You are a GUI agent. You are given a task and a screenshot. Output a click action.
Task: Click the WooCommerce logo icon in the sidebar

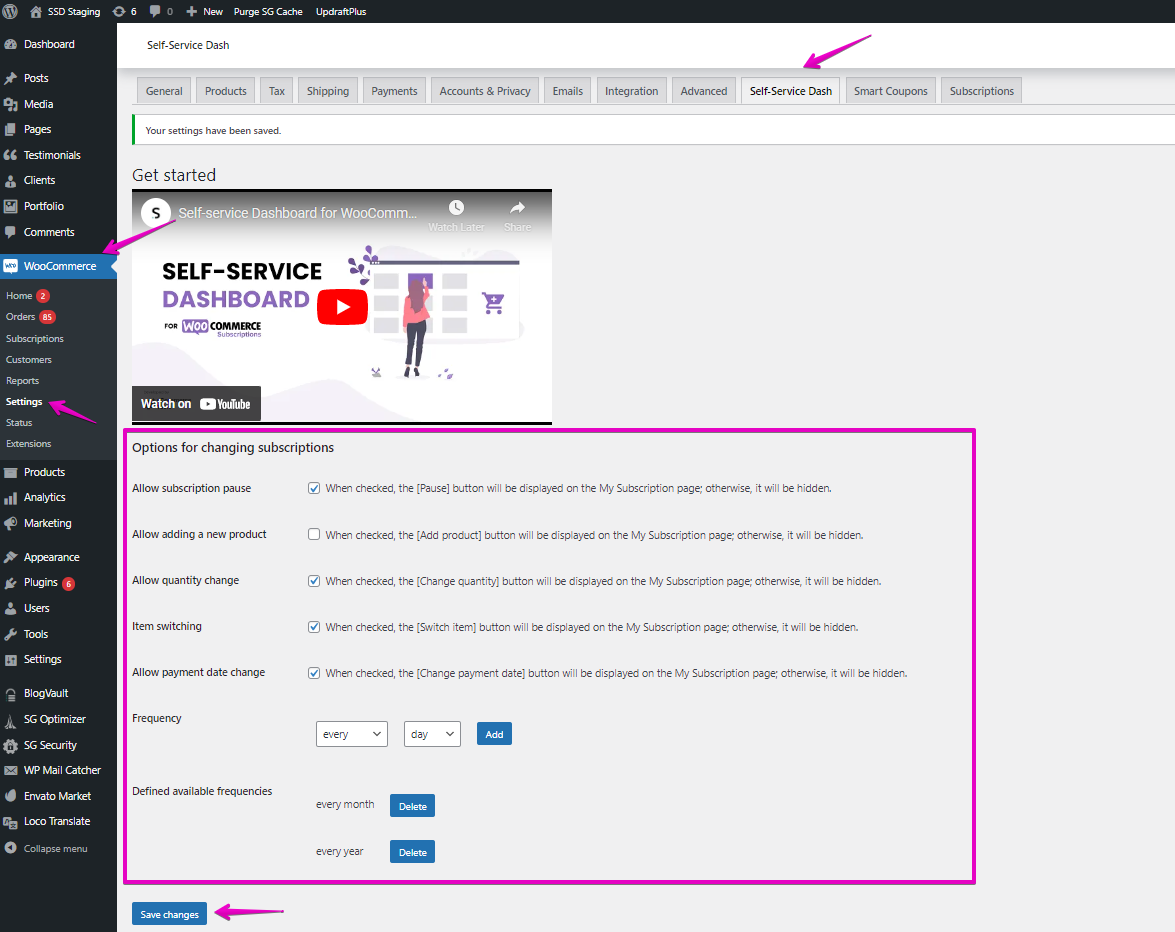pos(10,266)
